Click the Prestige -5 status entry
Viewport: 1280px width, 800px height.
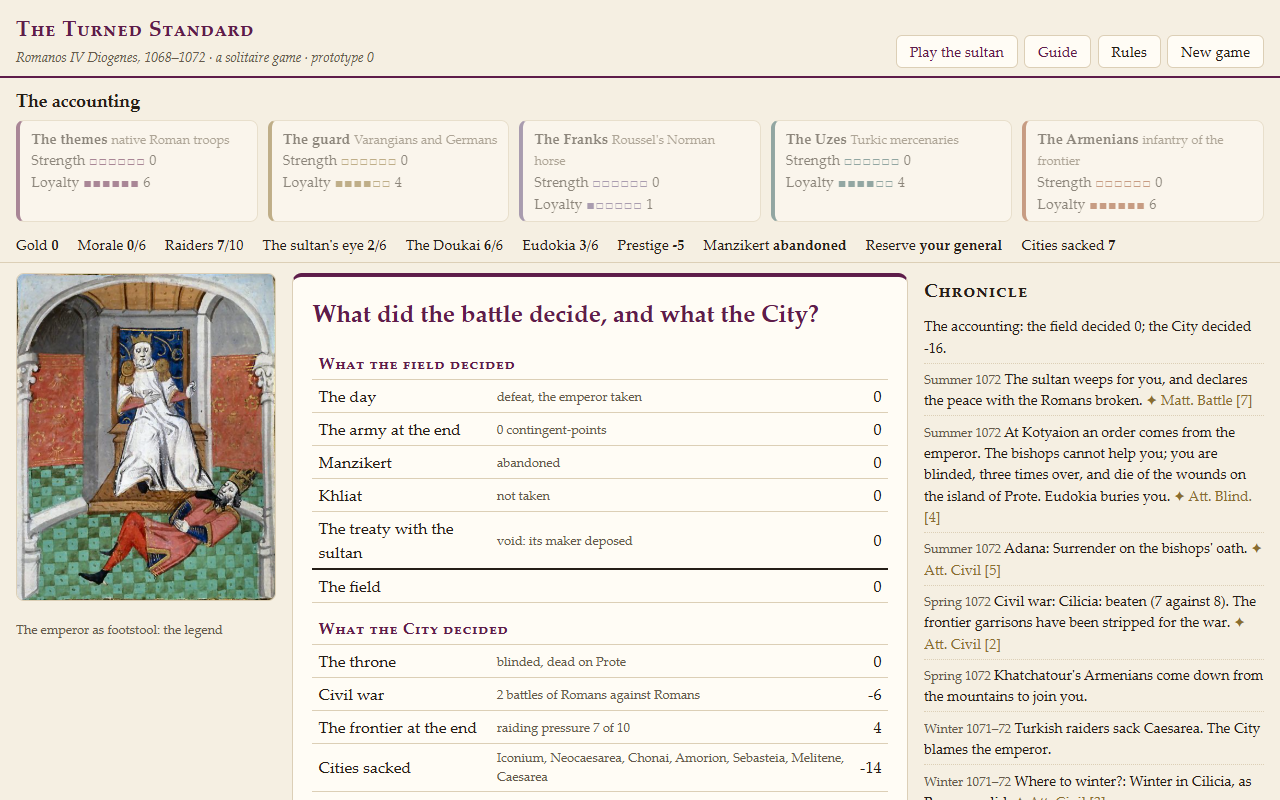(x=651, y=245)
